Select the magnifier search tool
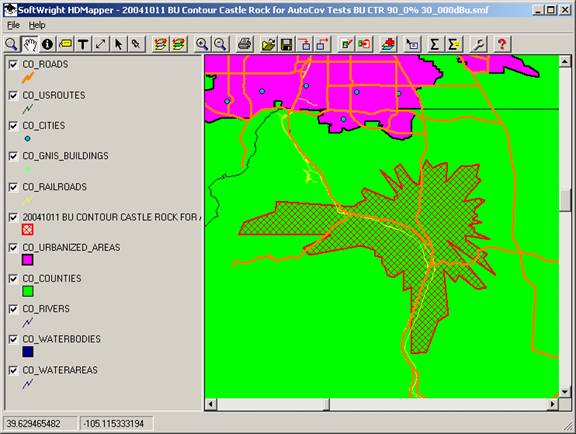Viewport: 576px width, 434px height. (11, 44)
